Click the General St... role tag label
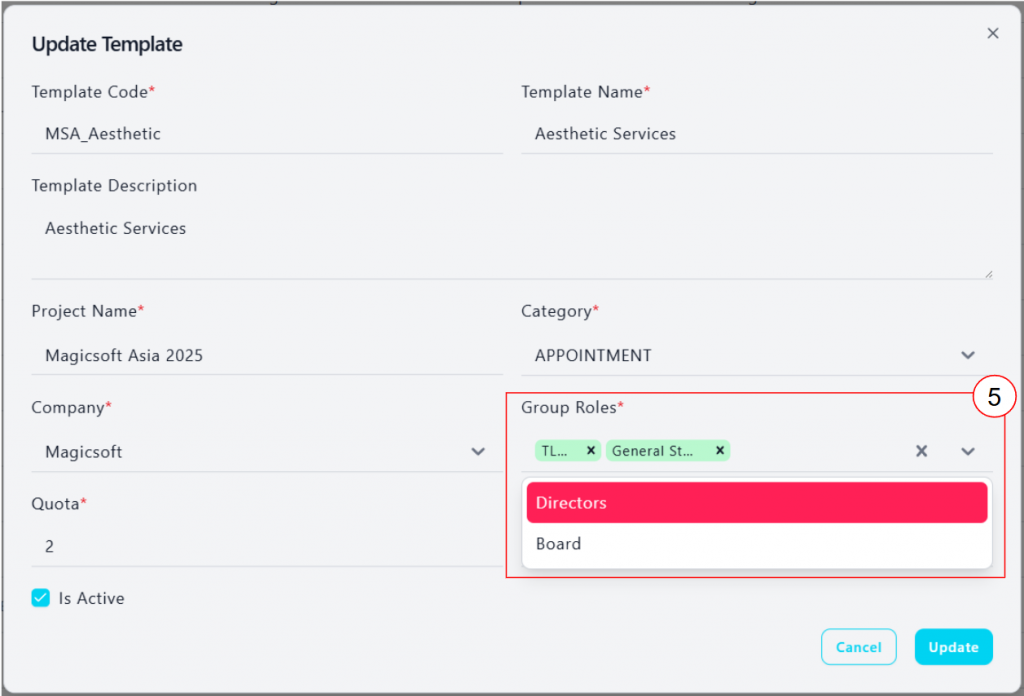1024x696 pixels. click(x=653, y=451)
